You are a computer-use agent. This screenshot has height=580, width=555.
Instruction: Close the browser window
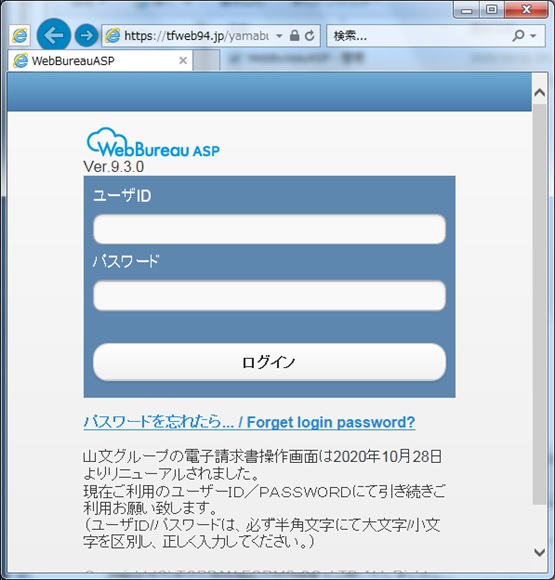(526, 10)
